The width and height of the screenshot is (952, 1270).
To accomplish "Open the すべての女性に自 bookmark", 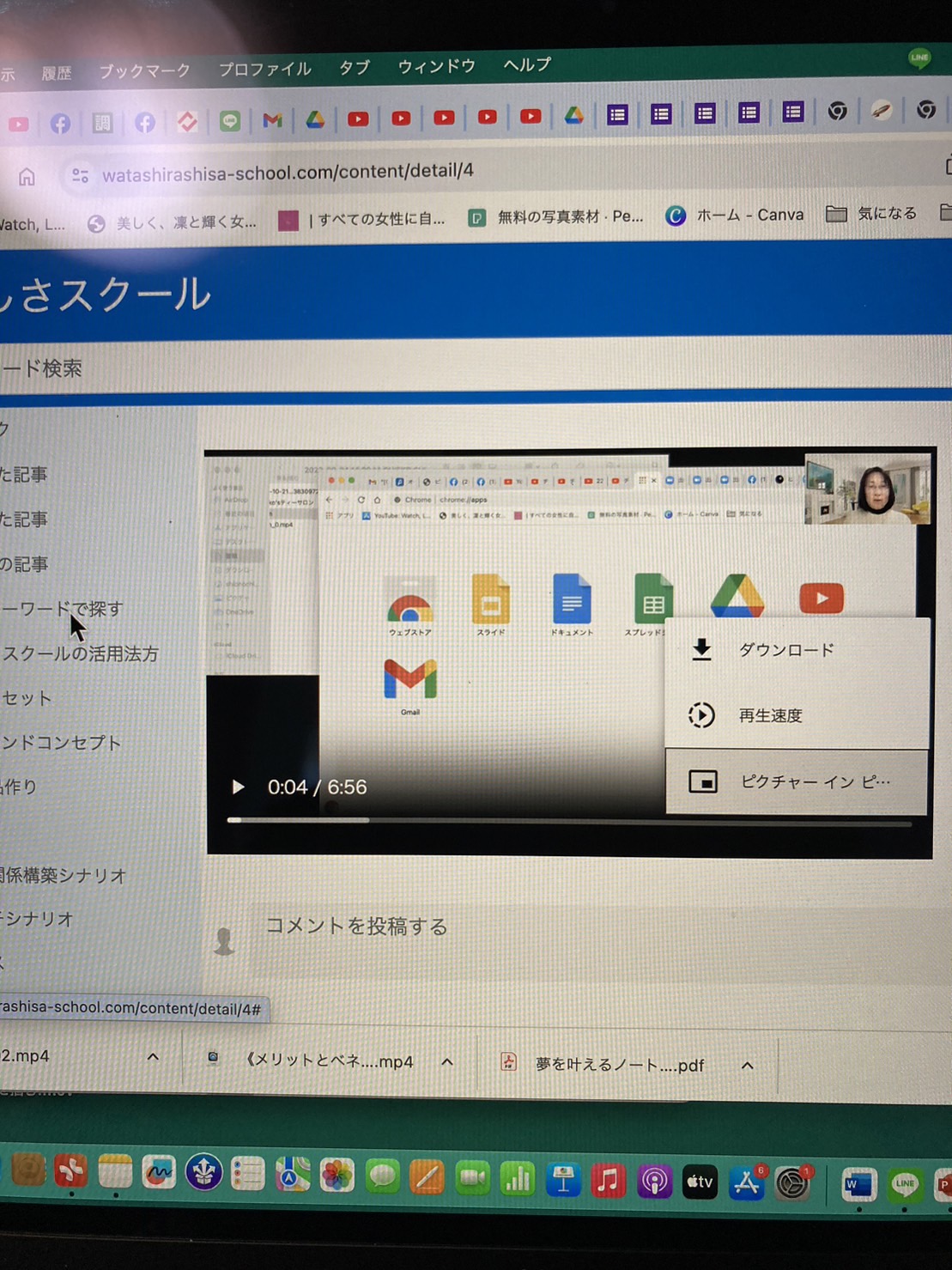I will (x=362, y=220).
